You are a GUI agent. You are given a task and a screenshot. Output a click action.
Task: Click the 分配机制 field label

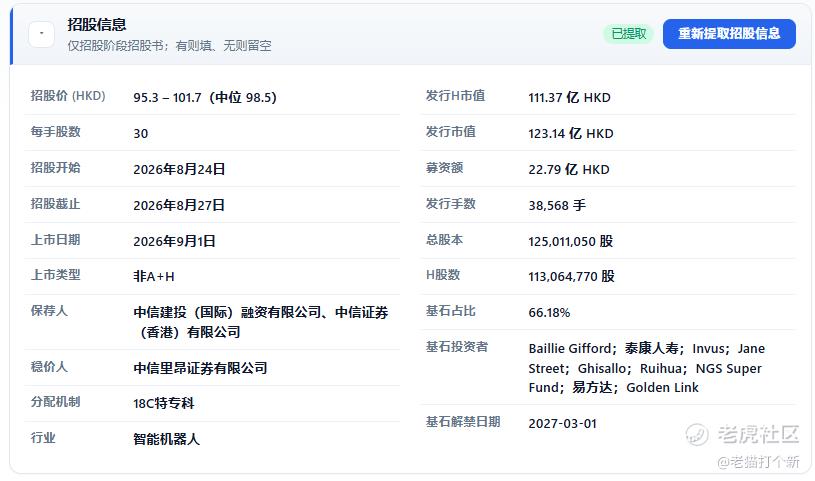pos(56,401)
